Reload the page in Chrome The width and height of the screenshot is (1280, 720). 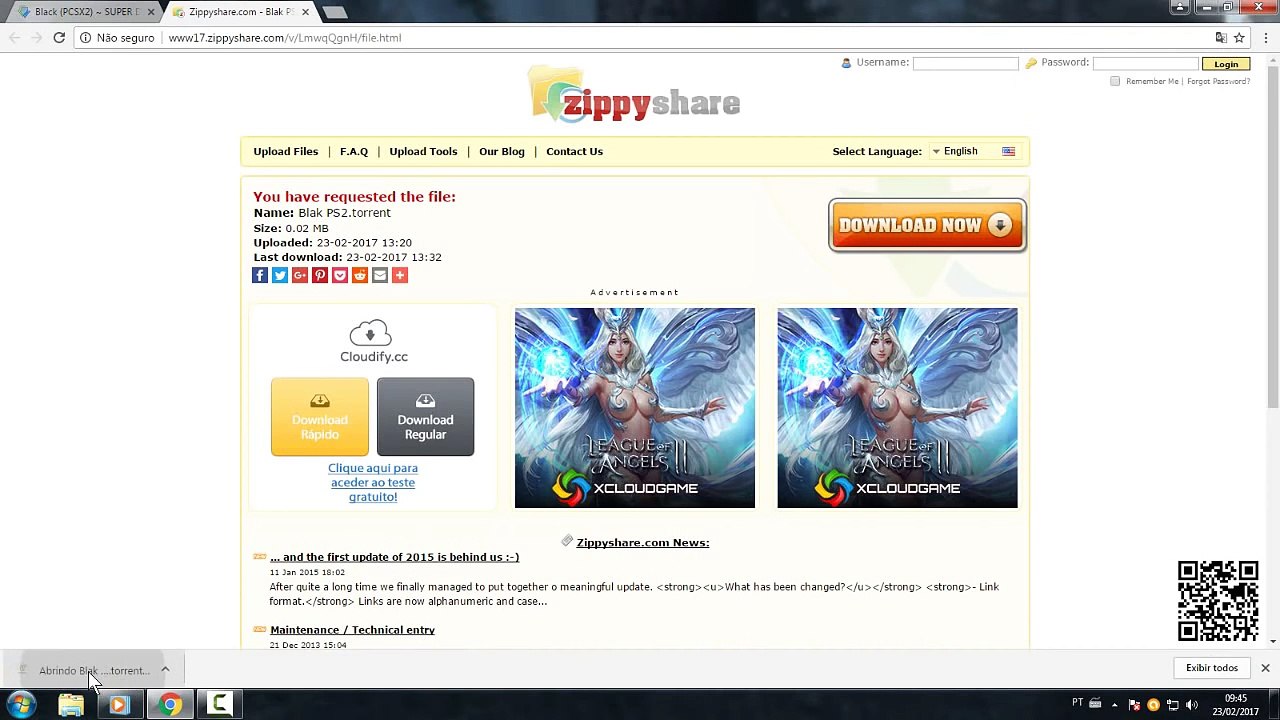click(59, 38)
